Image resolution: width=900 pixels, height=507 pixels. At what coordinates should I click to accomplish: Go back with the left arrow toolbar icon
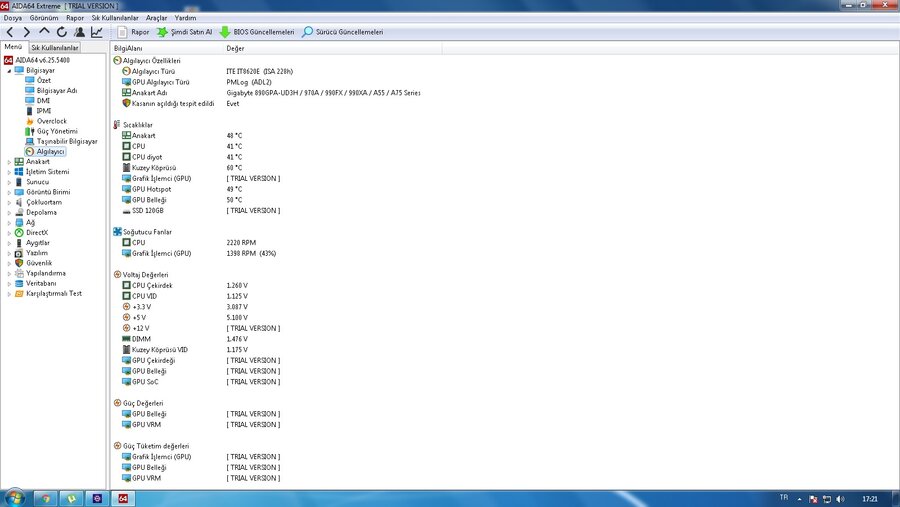point(10,32)
